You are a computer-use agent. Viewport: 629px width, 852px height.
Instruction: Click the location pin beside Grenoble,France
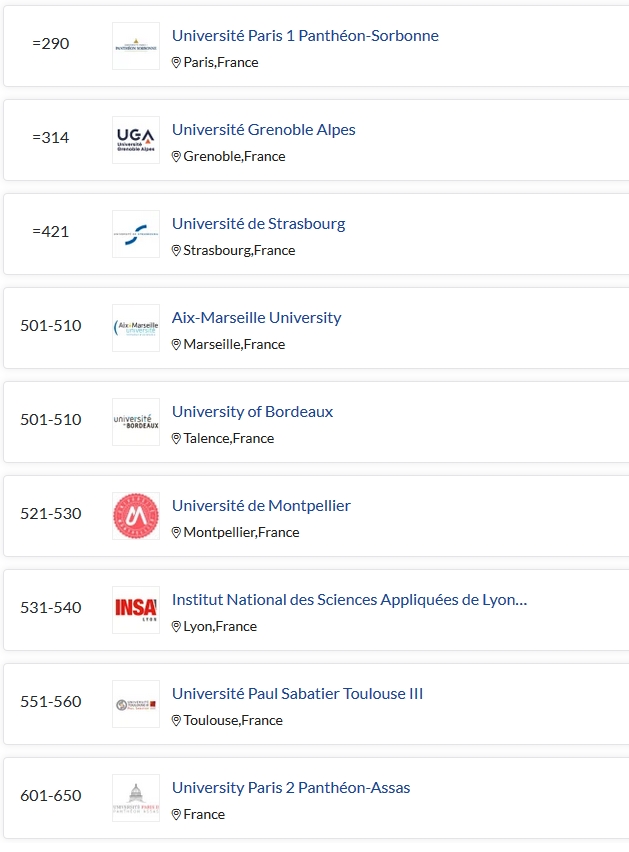click(x=176, y=156)
